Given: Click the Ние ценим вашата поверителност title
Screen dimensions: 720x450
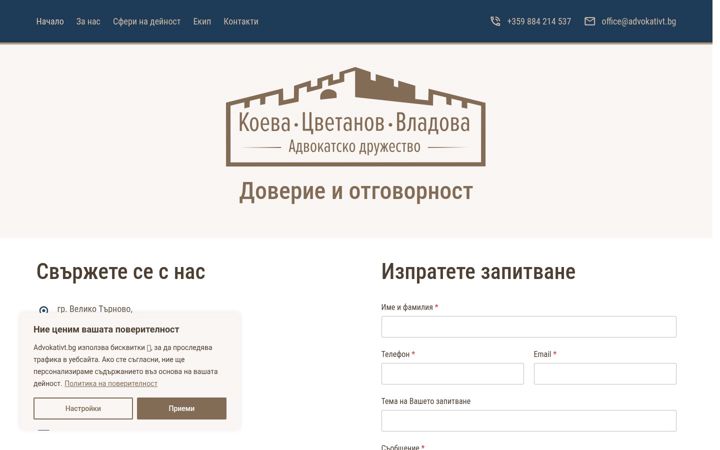Looking at the screenshot, I should point(106,330).
